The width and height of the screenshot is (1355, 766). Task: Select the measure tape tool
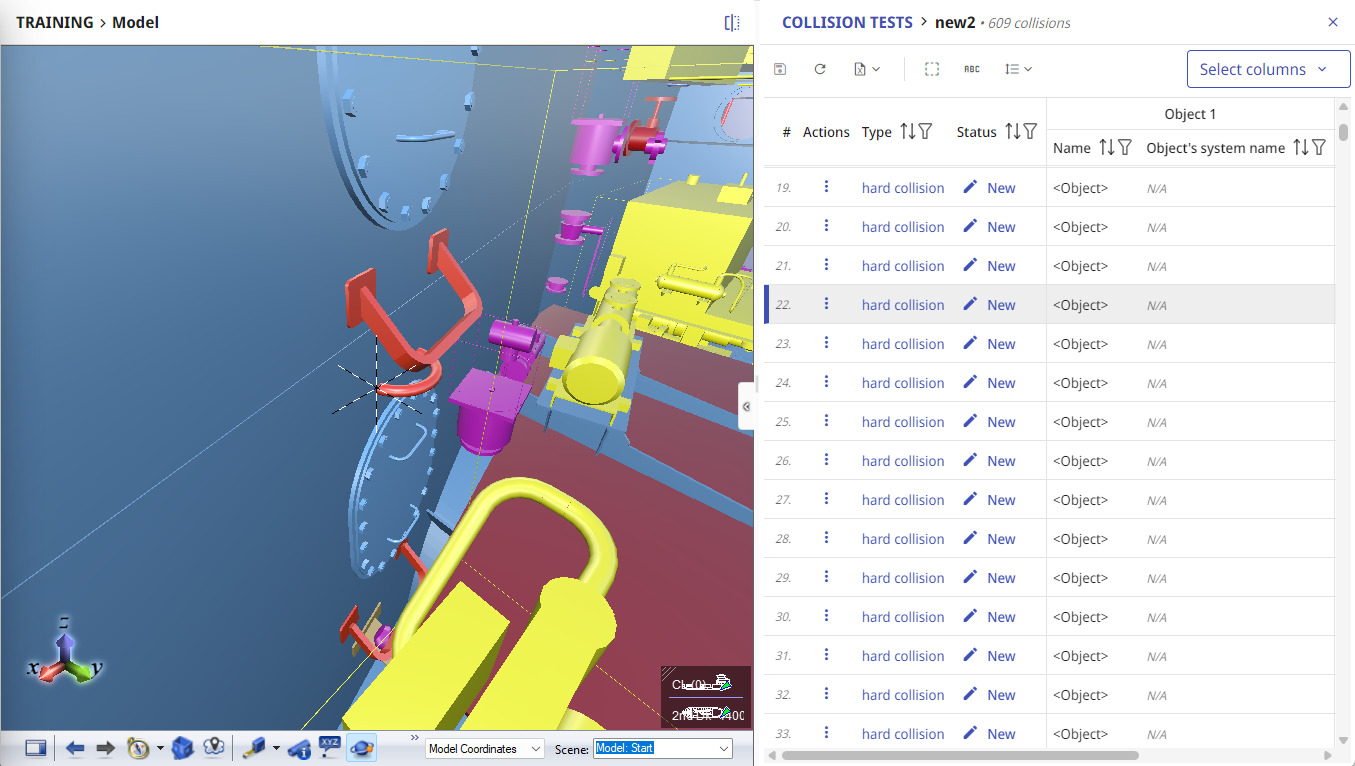254,748
